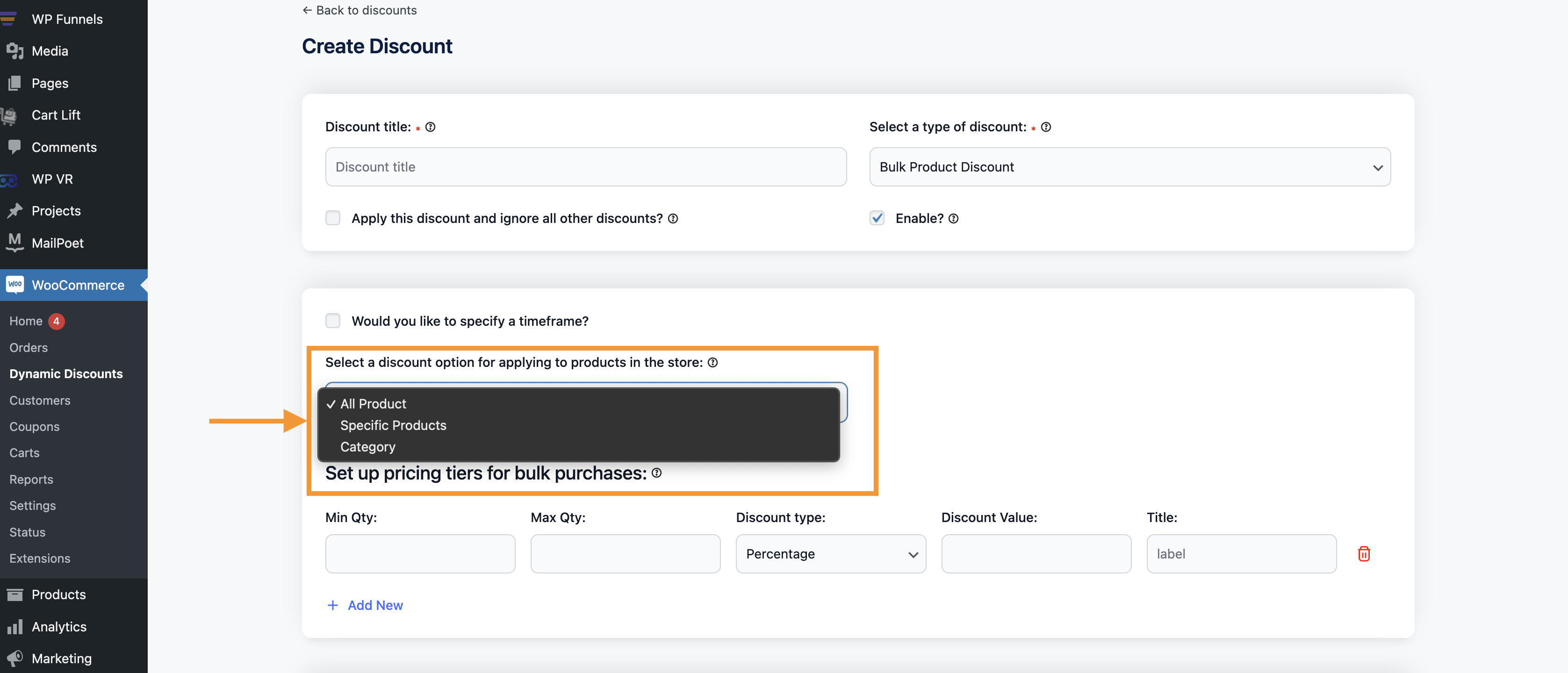This screenshot has width=1568, height=673.
Task: Click the delete row red trash icon
Action: click(x=1364, y=553)
